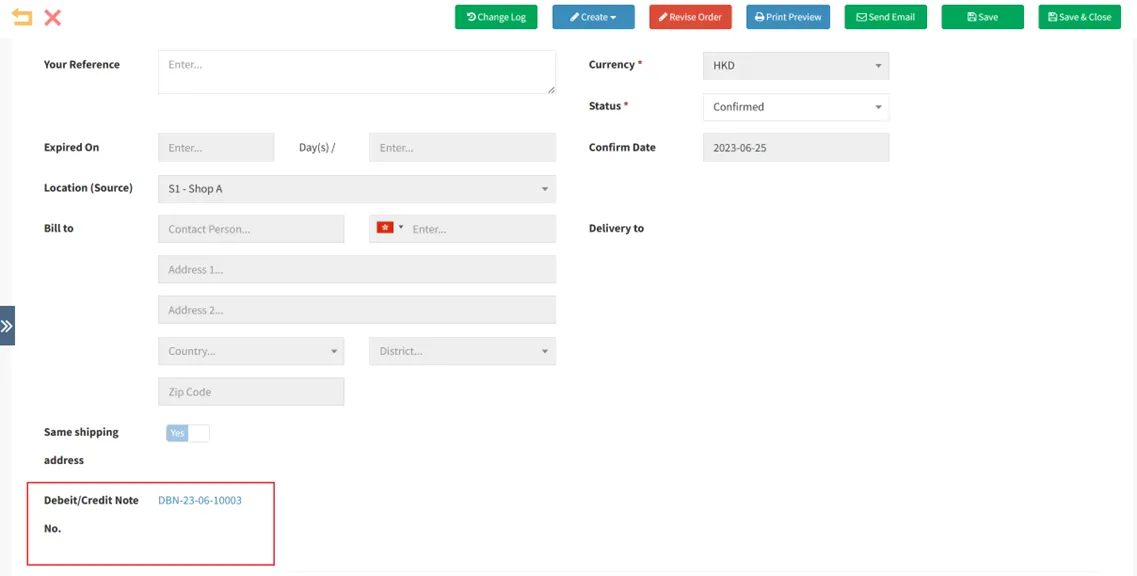Screen dimensions: 1137x576
Task: Open the Country dropdown
Action: [251, 351]
